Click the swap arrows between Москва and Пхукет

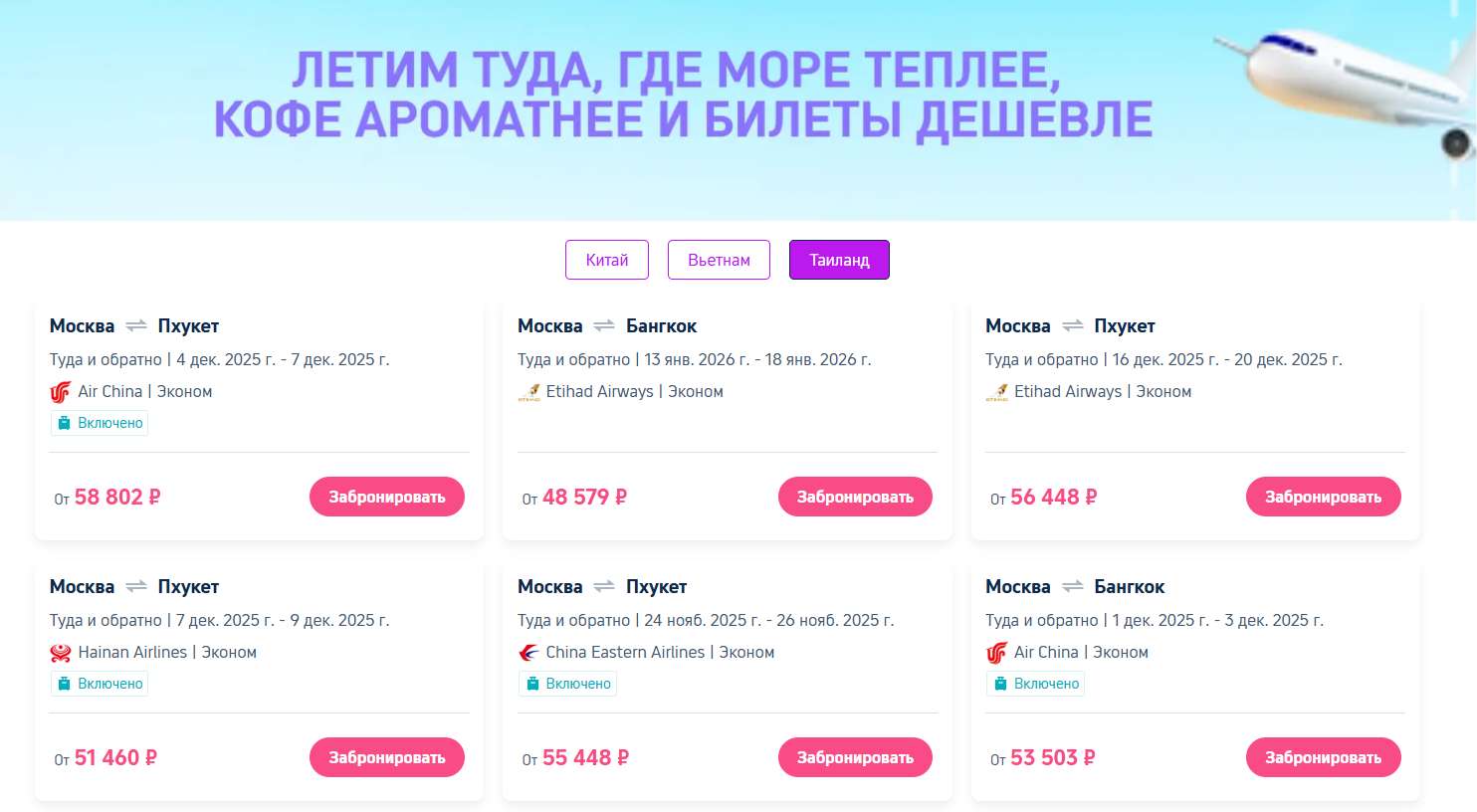click(135, 325)
